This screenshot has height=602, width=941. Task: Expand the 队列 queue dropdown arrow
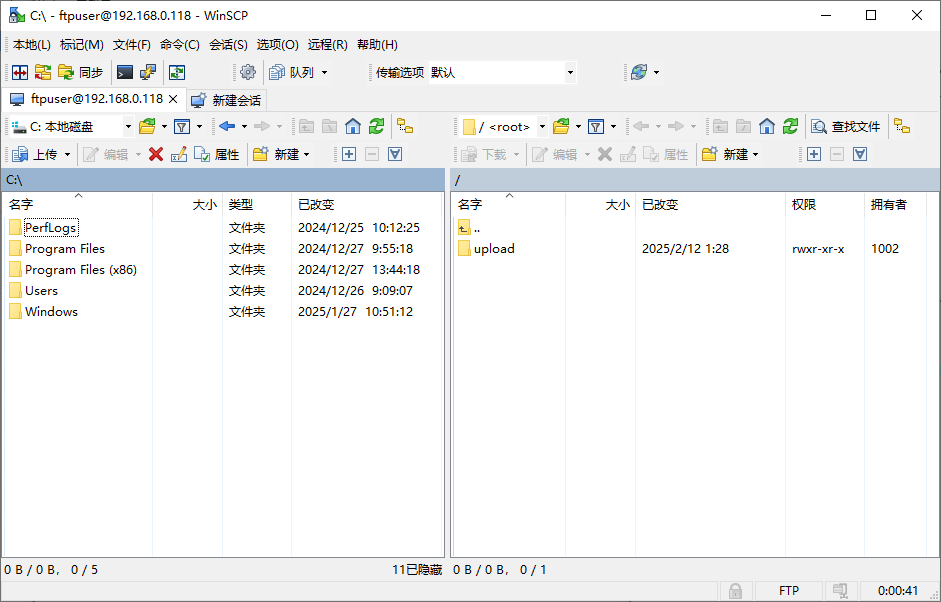point(325,73)
